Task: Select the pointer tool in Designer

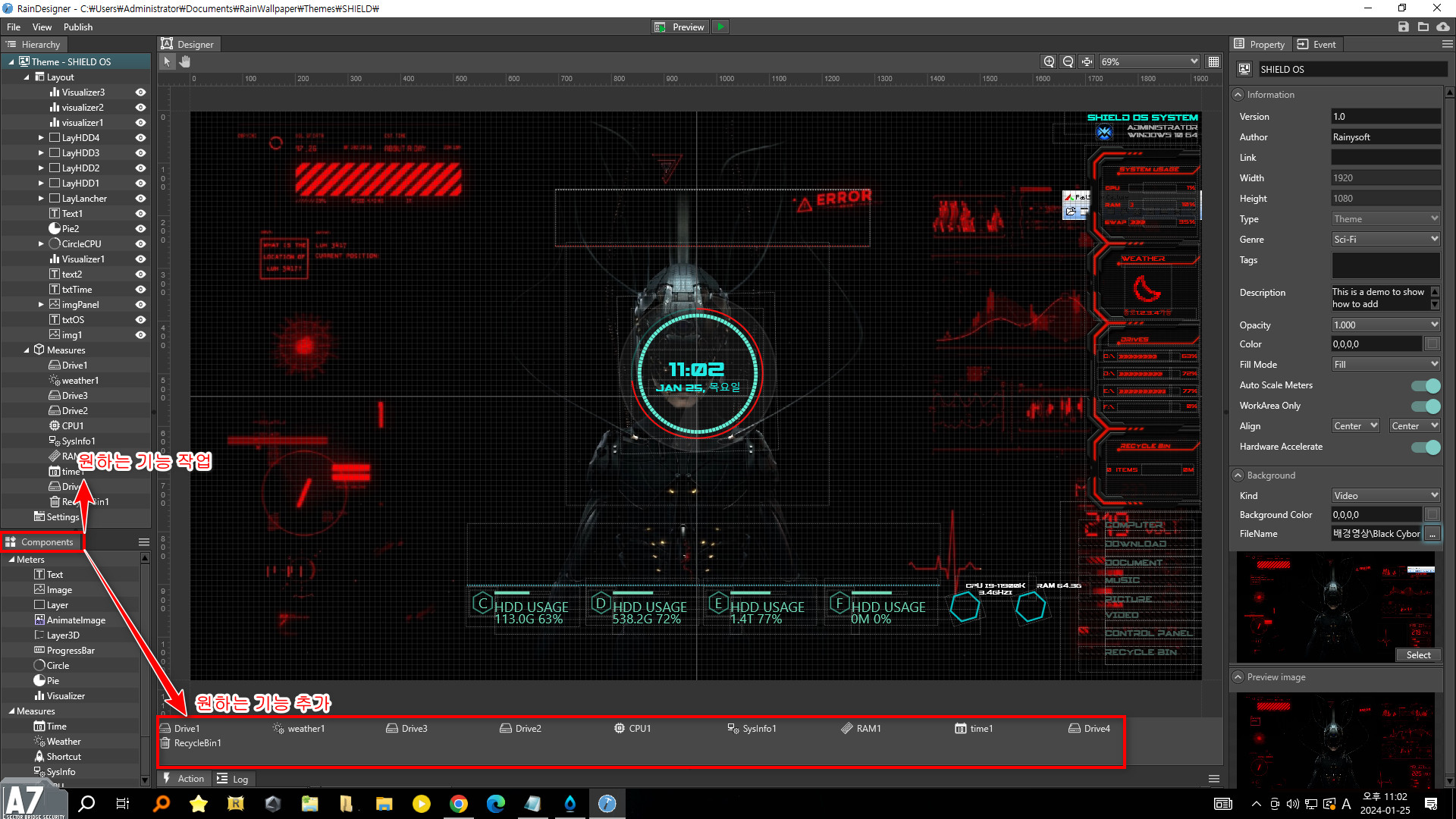Action: (x=167, y=61)
